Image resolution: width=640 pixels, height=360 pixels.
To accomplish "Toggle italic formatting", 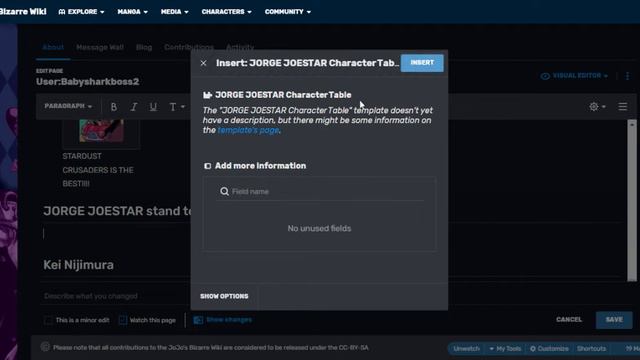I will [133, 107].
